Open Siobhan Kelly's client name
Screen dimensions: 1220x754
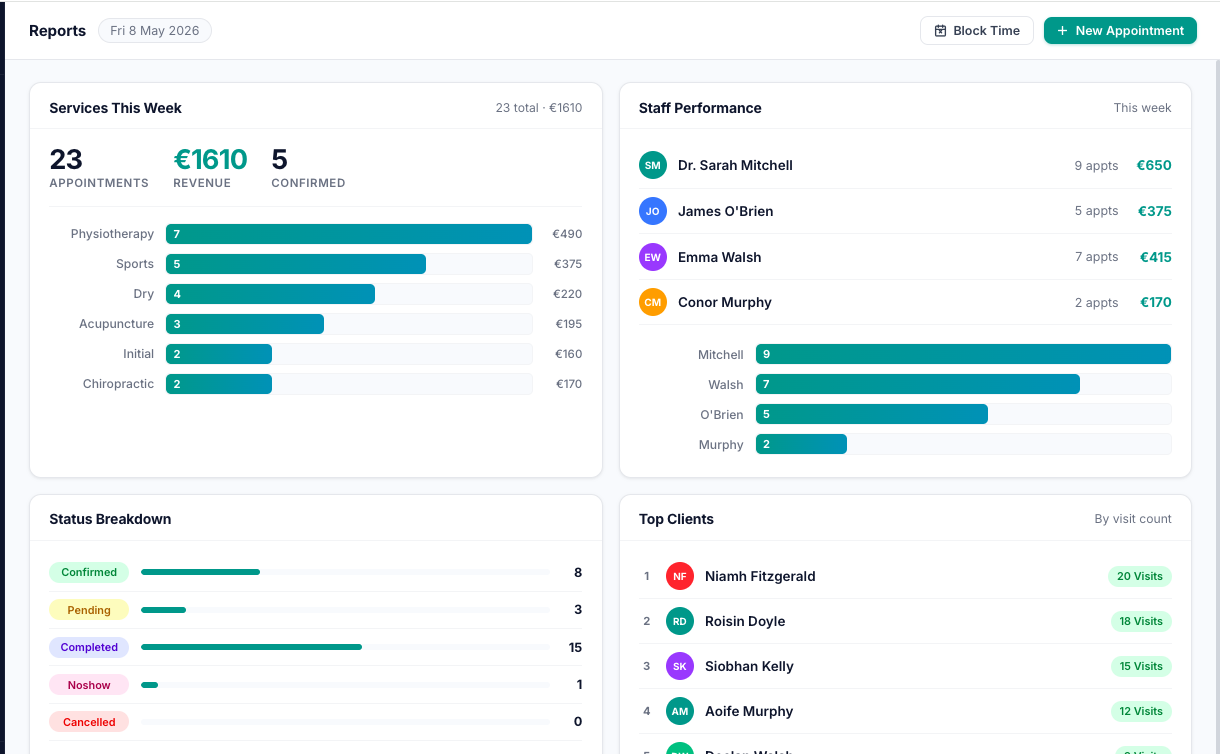point(749,666)
